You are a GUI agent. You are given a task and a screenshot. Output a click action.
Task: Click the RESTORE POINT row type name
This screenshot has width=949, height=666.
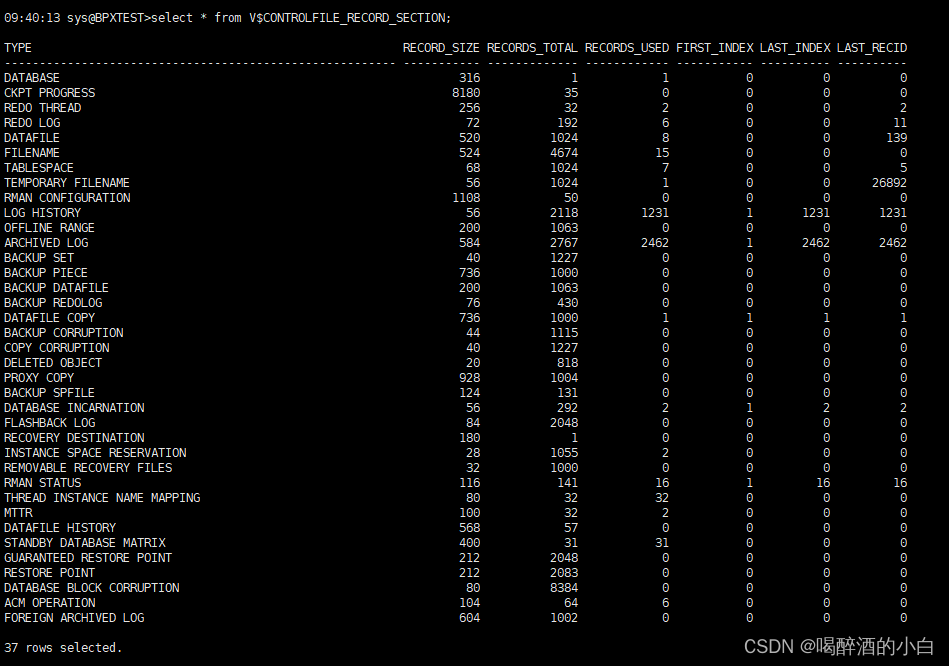(x=50, y=573)
